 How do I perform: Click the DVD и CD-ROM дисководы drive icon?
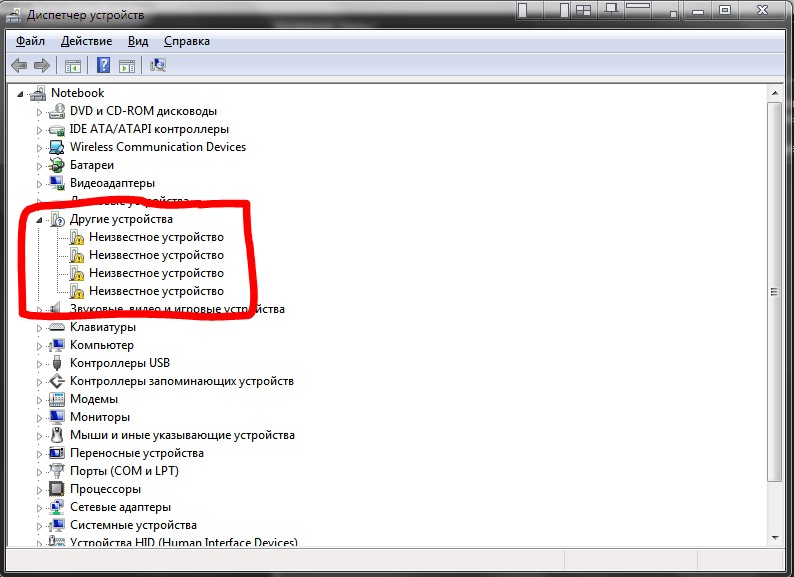[x=57, y=111]
